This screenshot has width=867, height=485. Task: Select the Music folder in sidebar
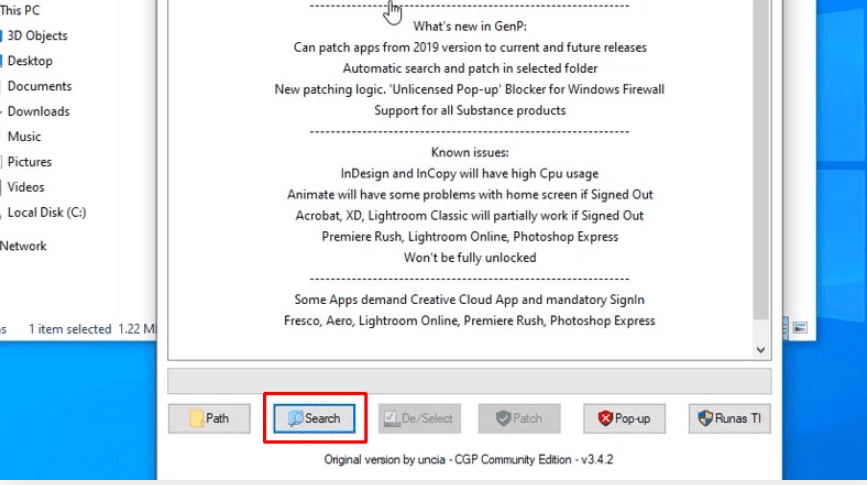click(24, 136)
